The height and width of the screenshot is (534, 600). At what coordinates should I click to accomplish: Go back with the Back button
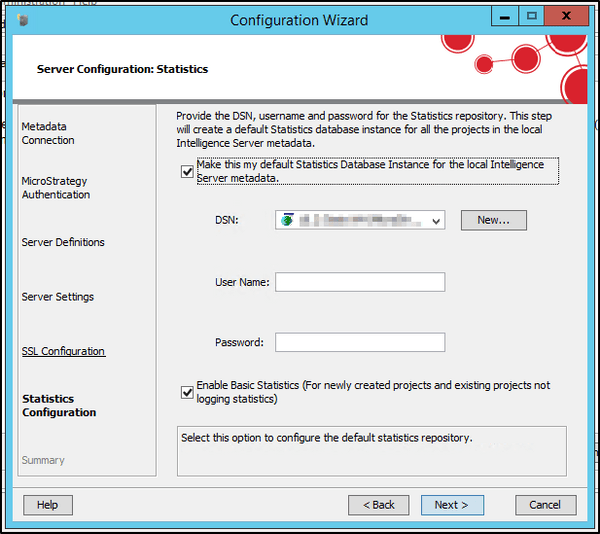click(378, 505)
